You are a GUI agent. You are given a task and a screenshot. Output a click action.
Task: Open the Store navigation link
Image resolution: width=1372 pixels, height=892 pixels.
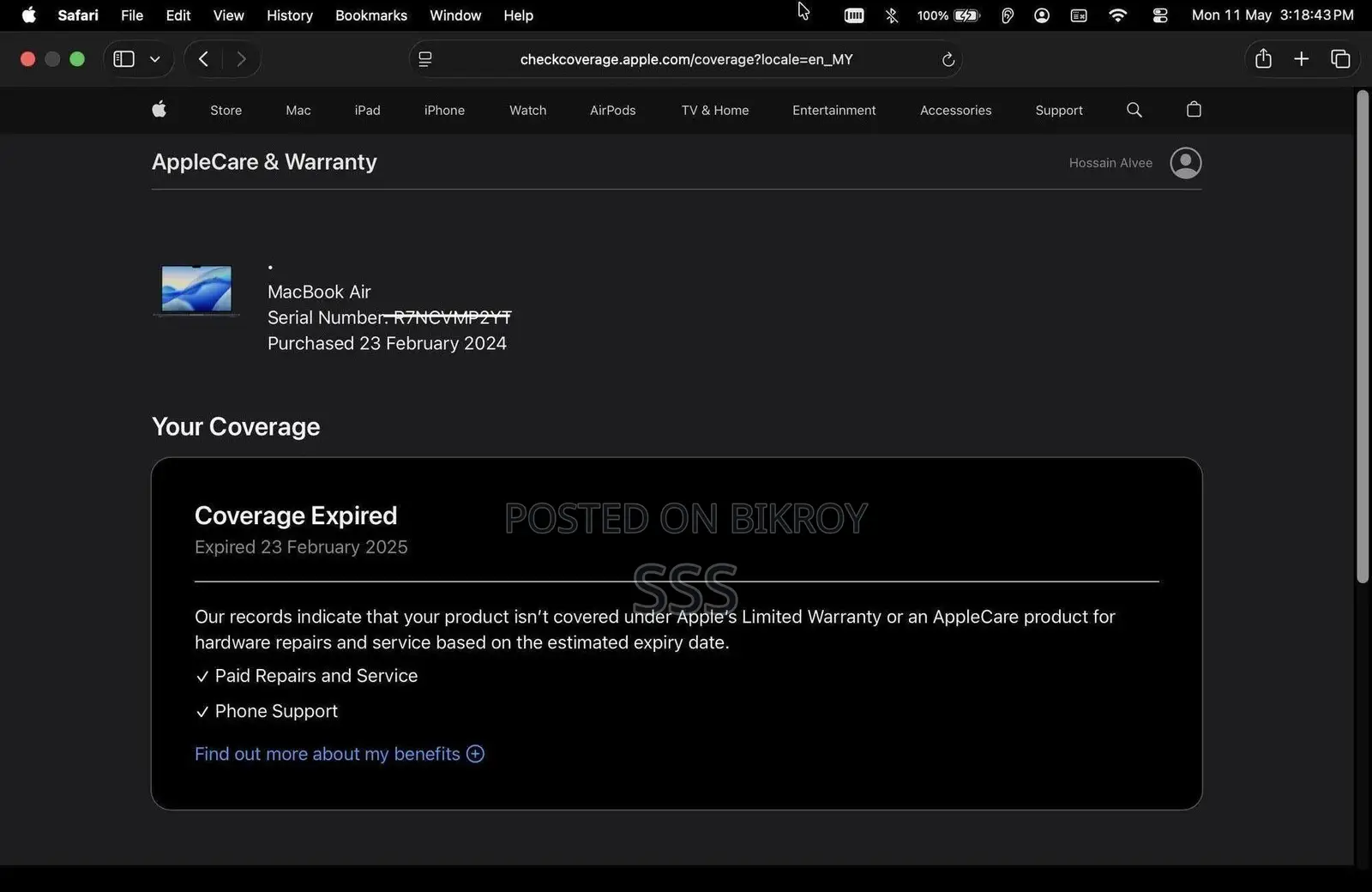(226, 111)
